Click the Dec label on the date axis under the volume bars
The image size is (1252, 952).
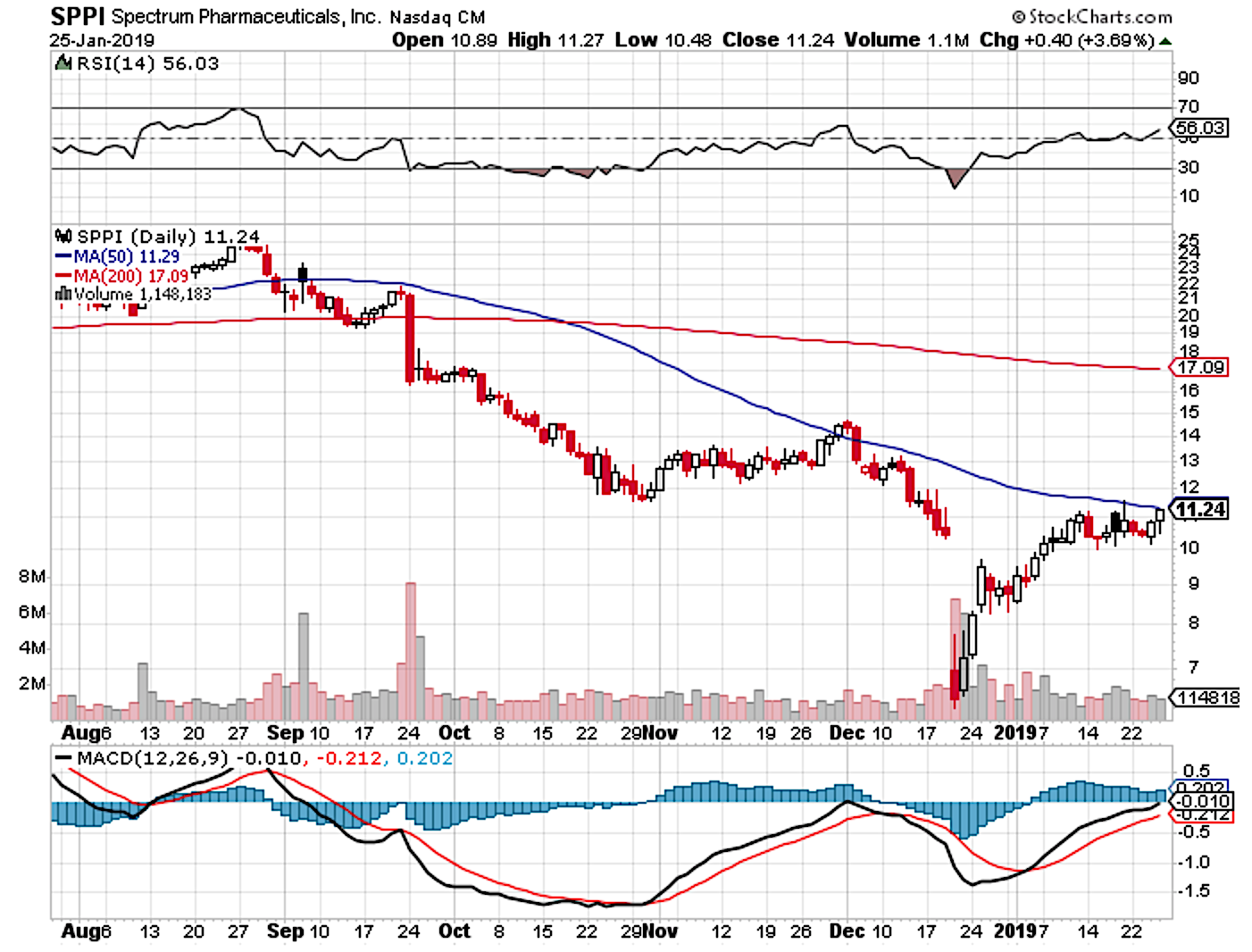tap(847, 732)
